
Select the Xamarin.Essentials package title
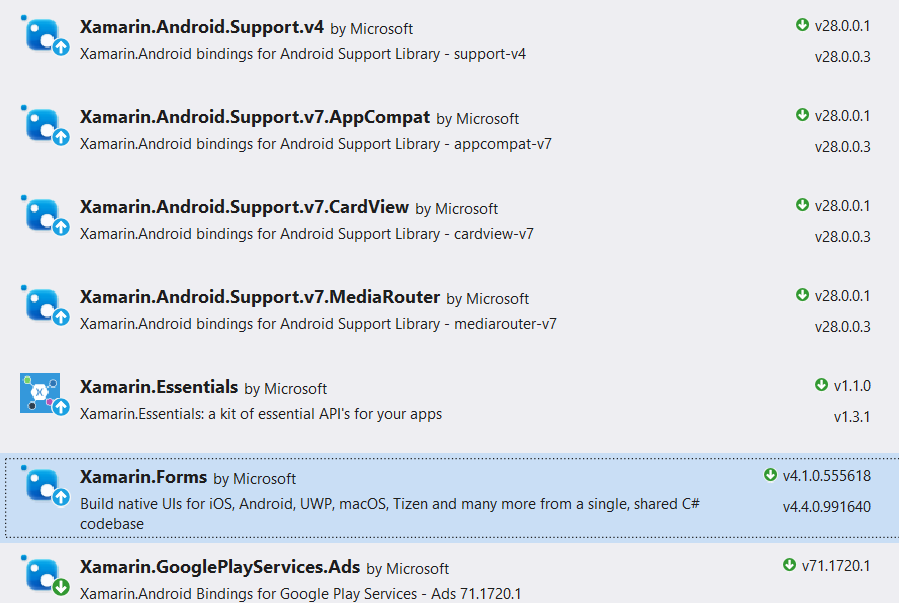[159, 387]
